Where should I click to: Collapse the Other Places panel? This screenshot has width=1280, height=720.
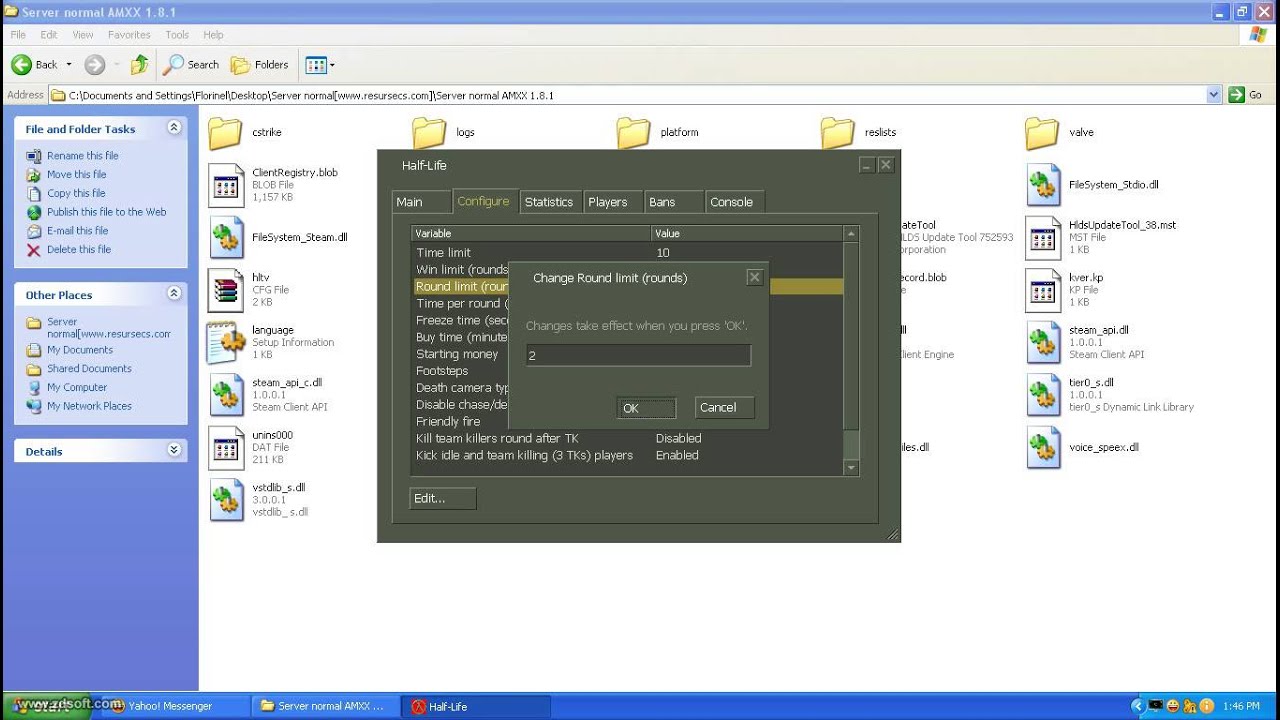tap(174, 294)
